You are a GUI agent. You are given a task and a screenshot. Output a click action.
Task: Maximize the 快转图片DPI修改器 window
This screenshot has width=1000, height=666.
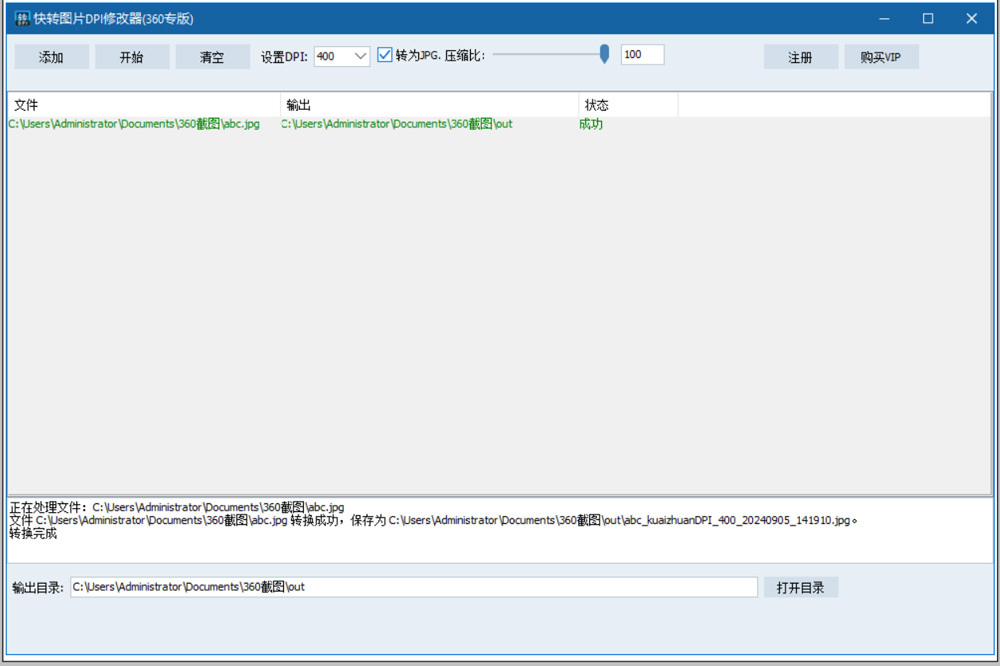[x=928, y=18]
